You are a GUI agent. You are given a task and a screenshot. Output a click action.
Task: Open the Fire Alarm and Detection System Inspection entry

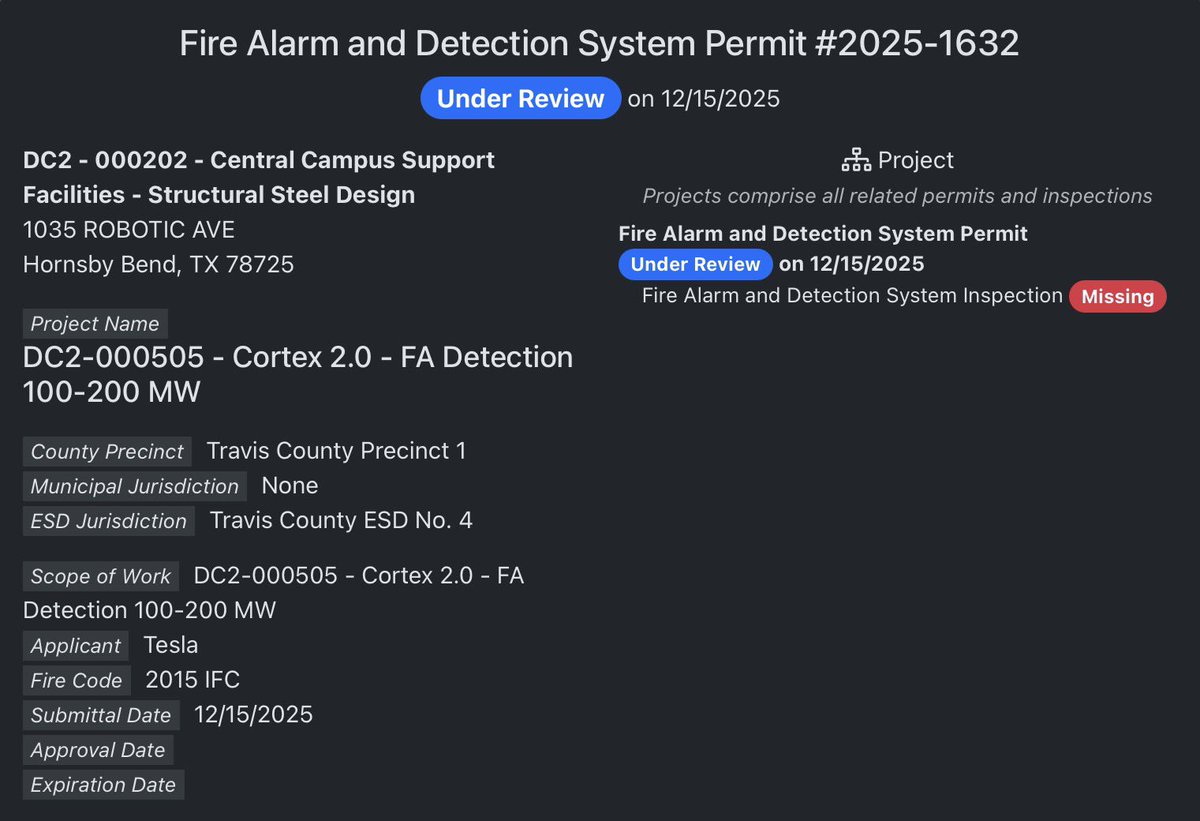tap(852, 296)
